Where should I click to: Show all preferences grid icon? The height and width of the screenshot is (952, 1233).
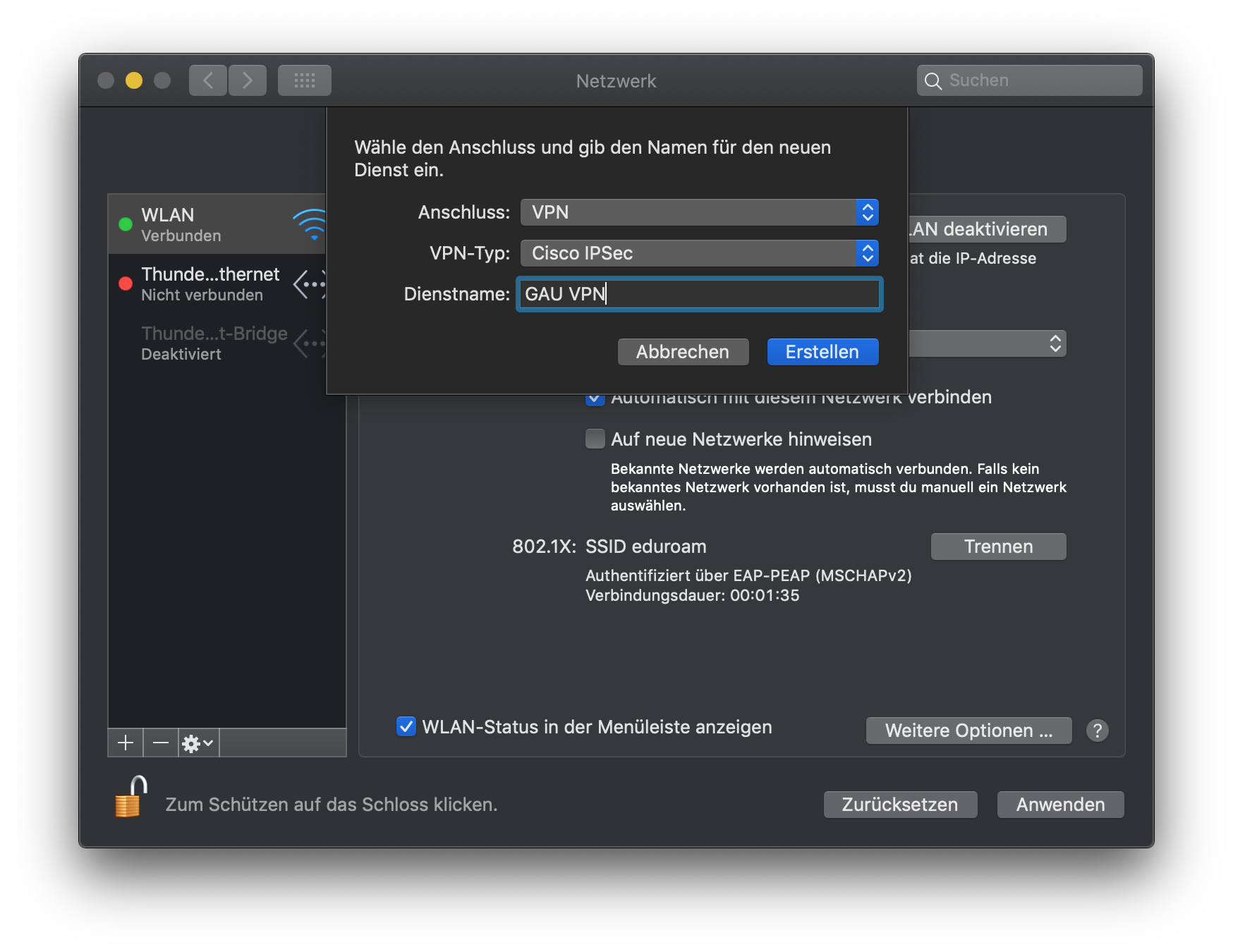point(304,80)
